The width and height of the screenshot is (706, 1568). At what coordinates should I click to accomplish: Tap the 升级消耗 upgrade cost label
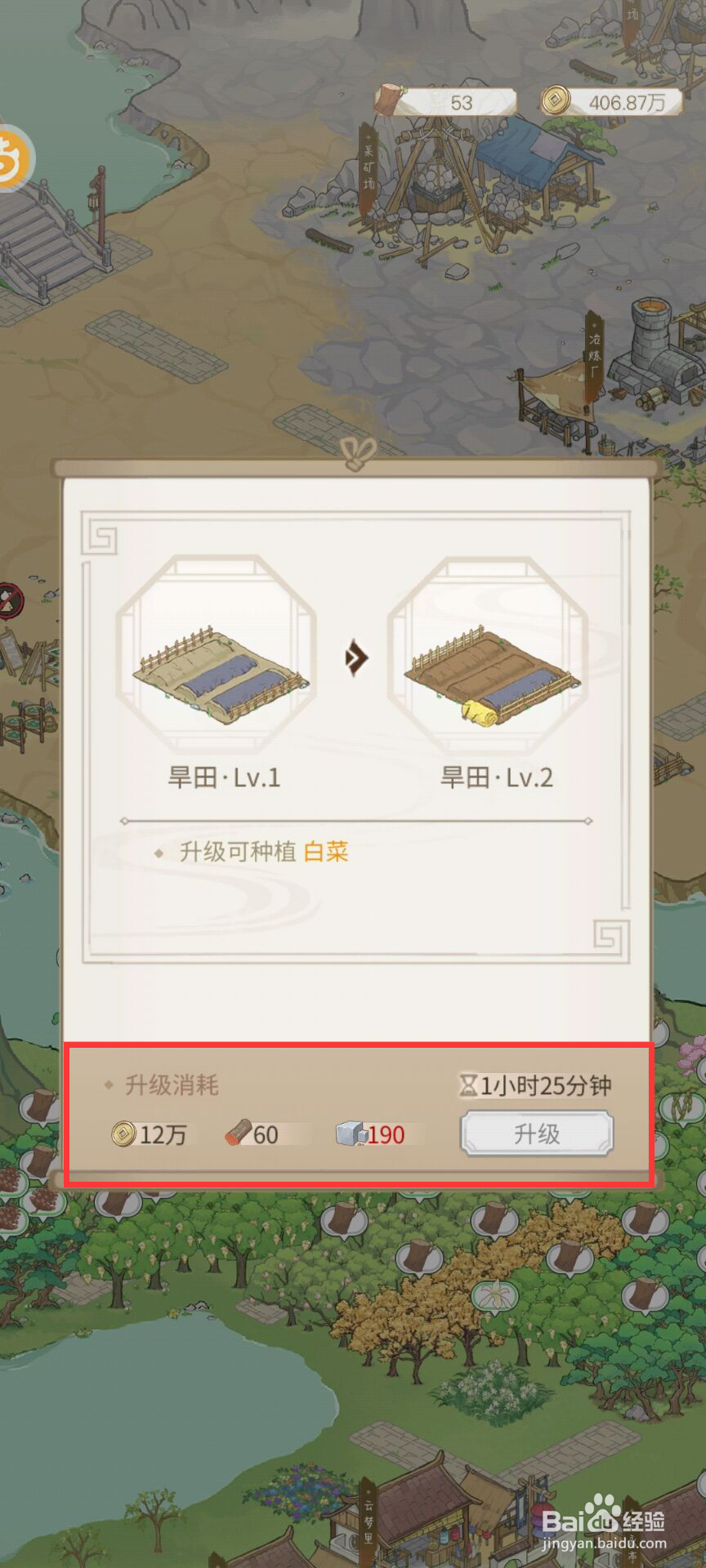coord(172,1085)
